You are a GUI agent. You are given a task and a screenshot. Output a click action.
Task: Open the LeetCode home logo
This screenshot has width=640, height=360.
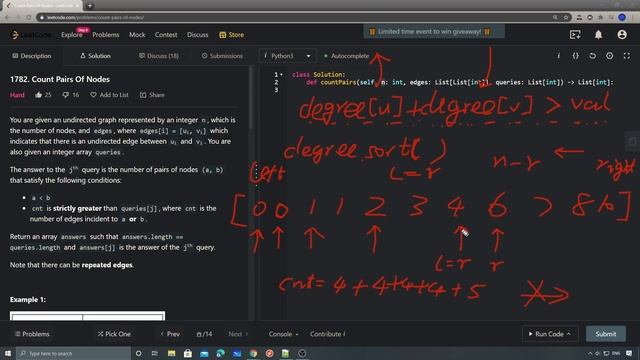31,35
